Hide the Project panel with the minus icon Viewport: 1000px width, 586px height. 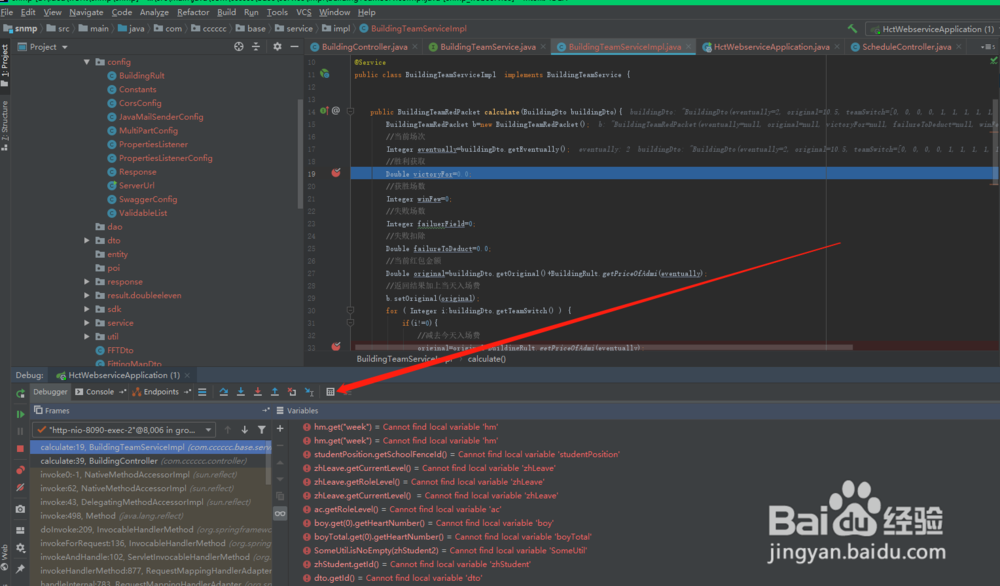294,47
